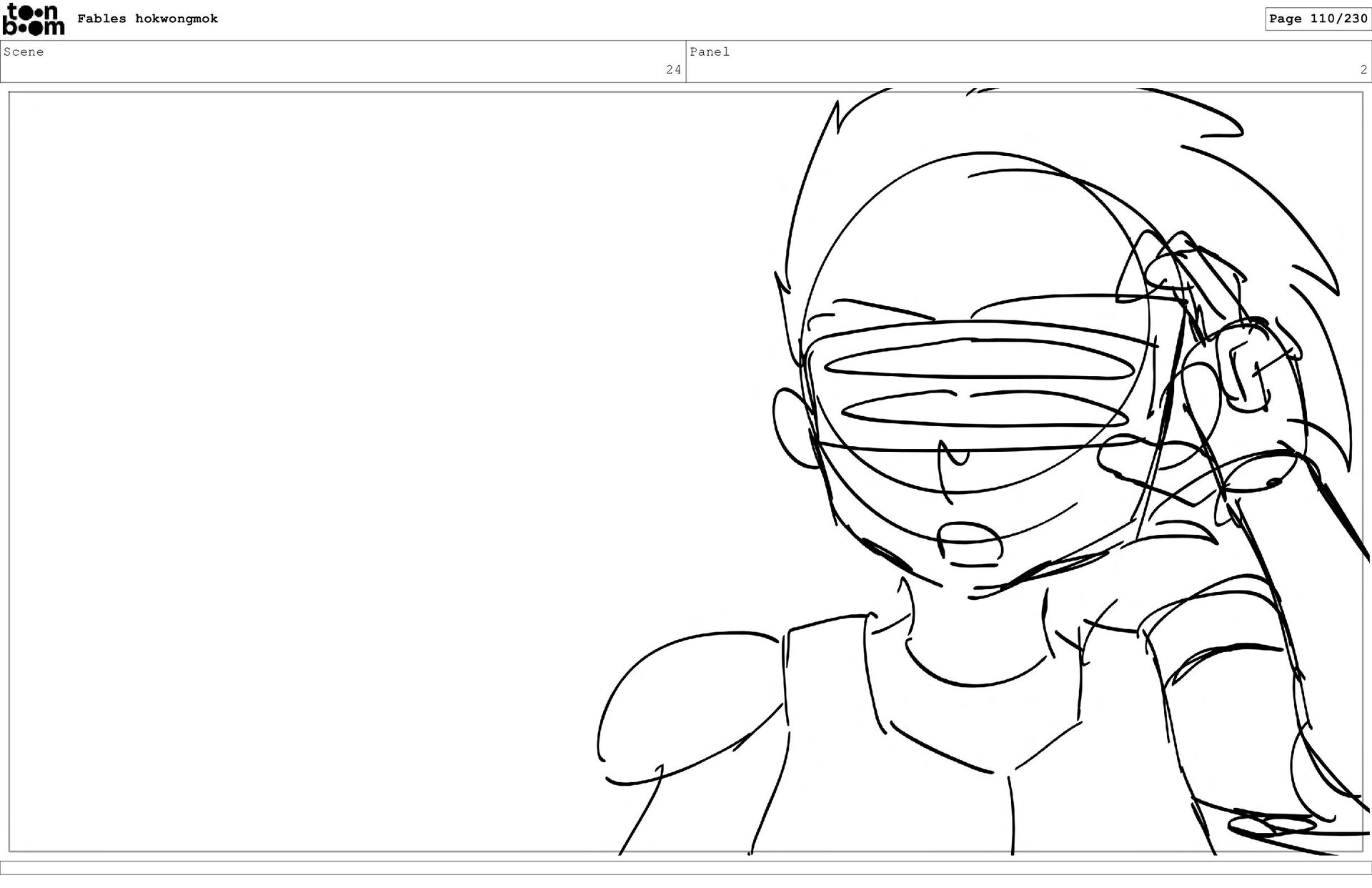Viewport: 1372px width, 888px height.
Task: Click scene number 24
Action: point(673,70)
